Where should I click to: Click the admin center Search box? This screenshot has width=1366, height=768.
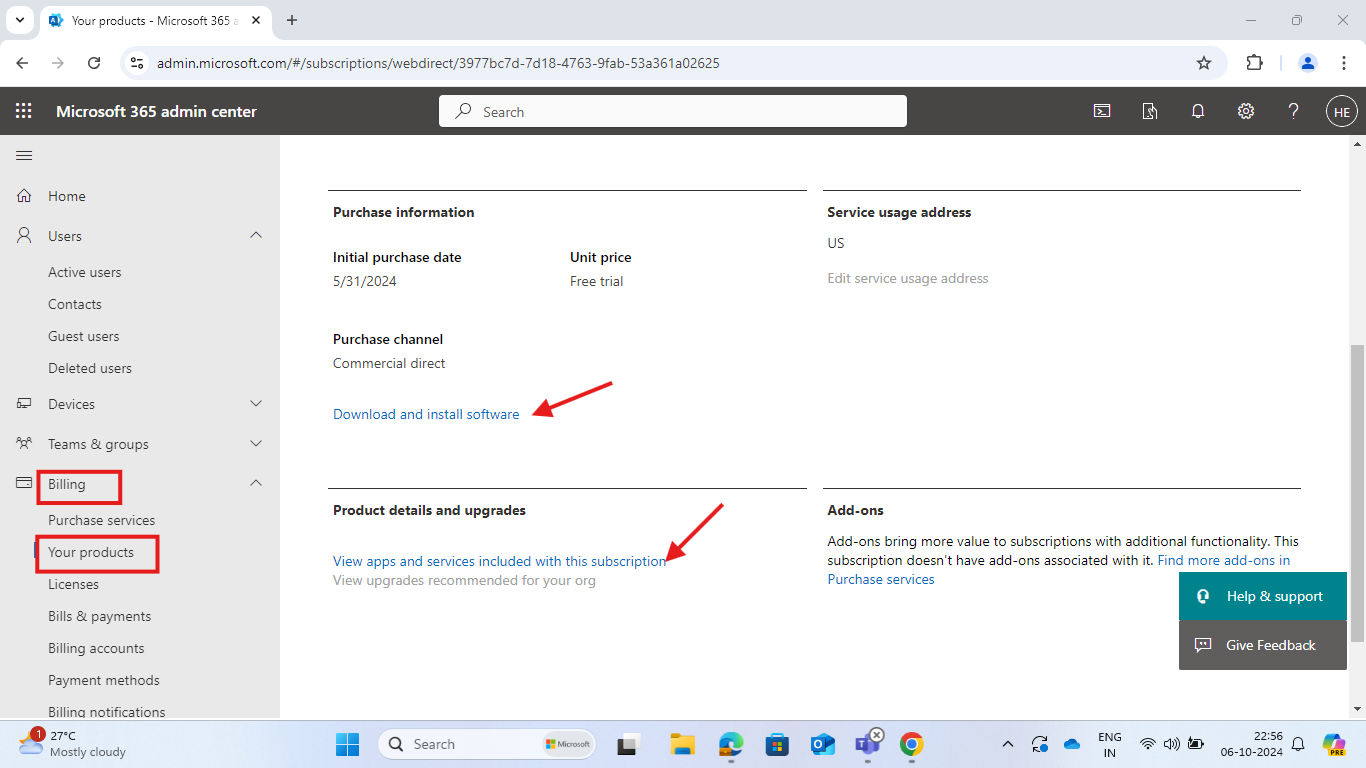point(673,111)
